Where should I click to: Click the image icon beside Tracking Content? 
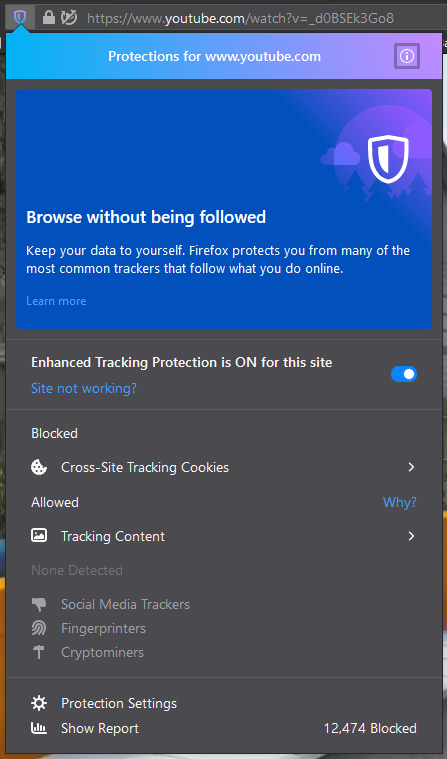pos(39,535)
